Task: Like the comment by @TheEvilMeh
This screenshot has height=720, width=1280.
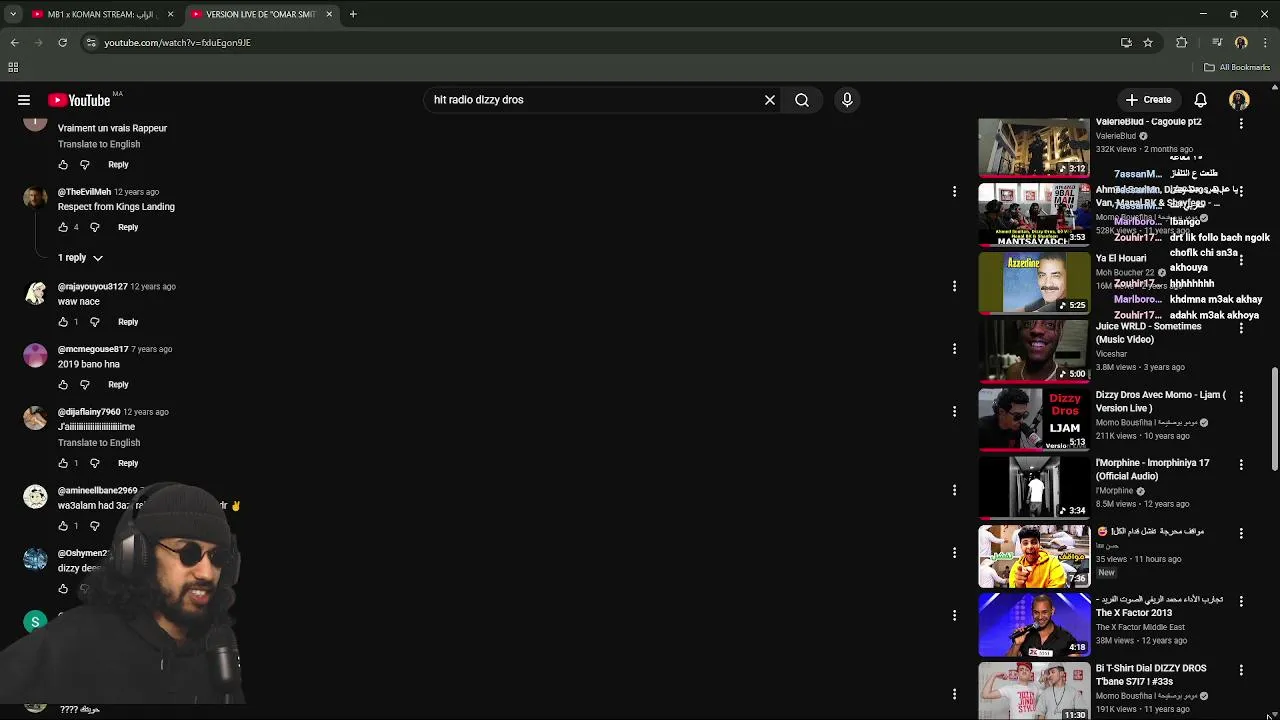Action: (63, 227)
